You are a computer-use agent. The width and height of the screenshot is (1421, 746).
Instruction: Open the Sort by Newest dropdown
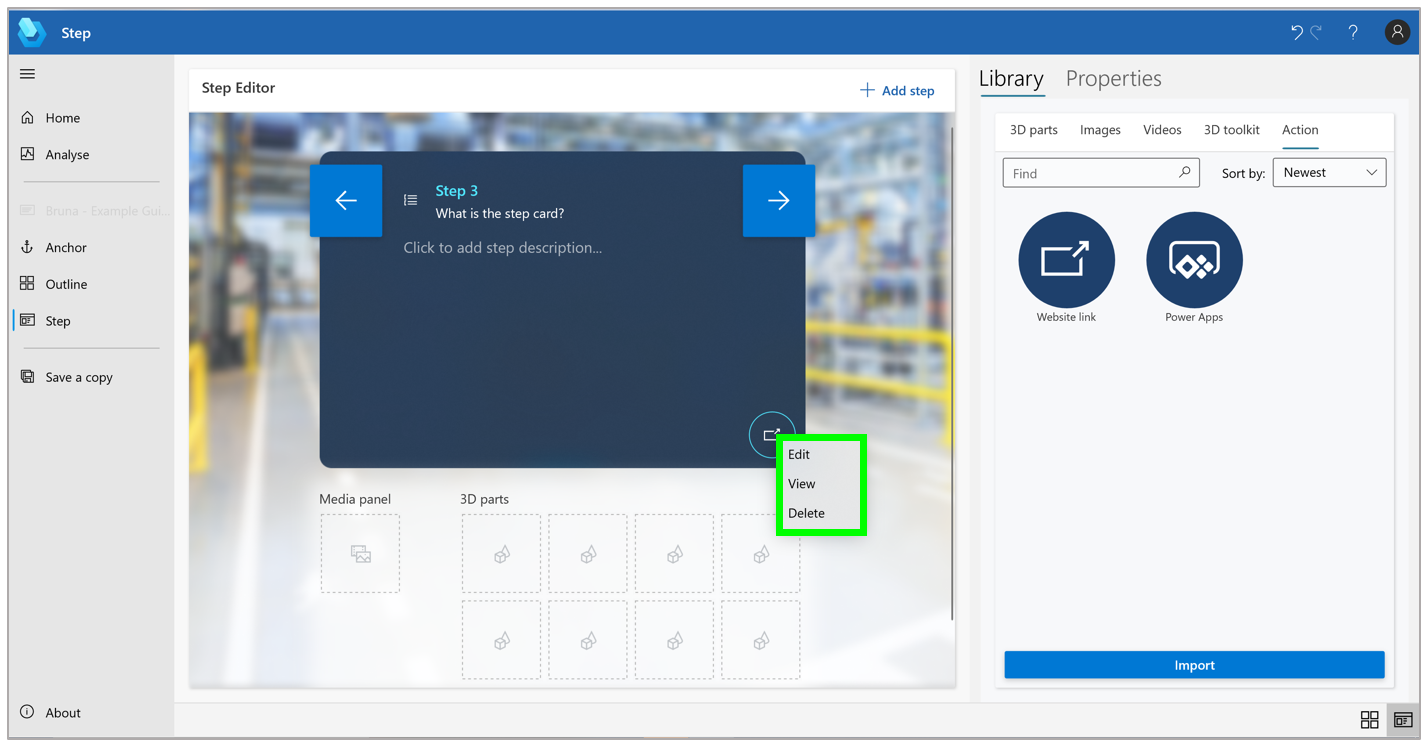(1329, 172)
